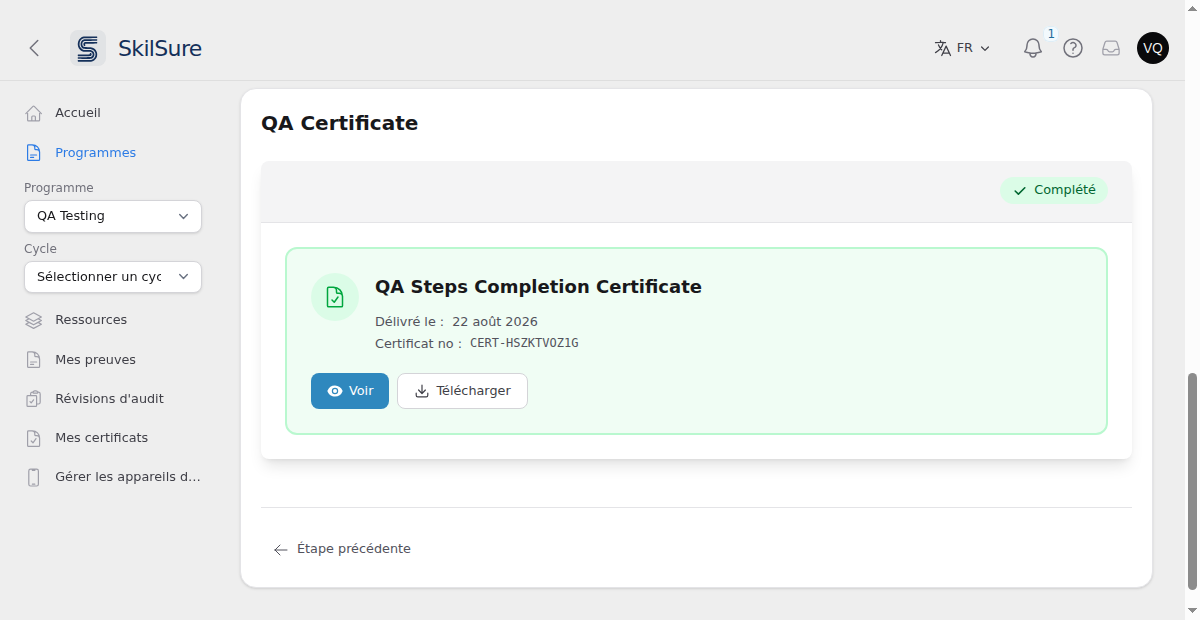Open notifications bell
1200x620 pixels.
coord(1033,48)
